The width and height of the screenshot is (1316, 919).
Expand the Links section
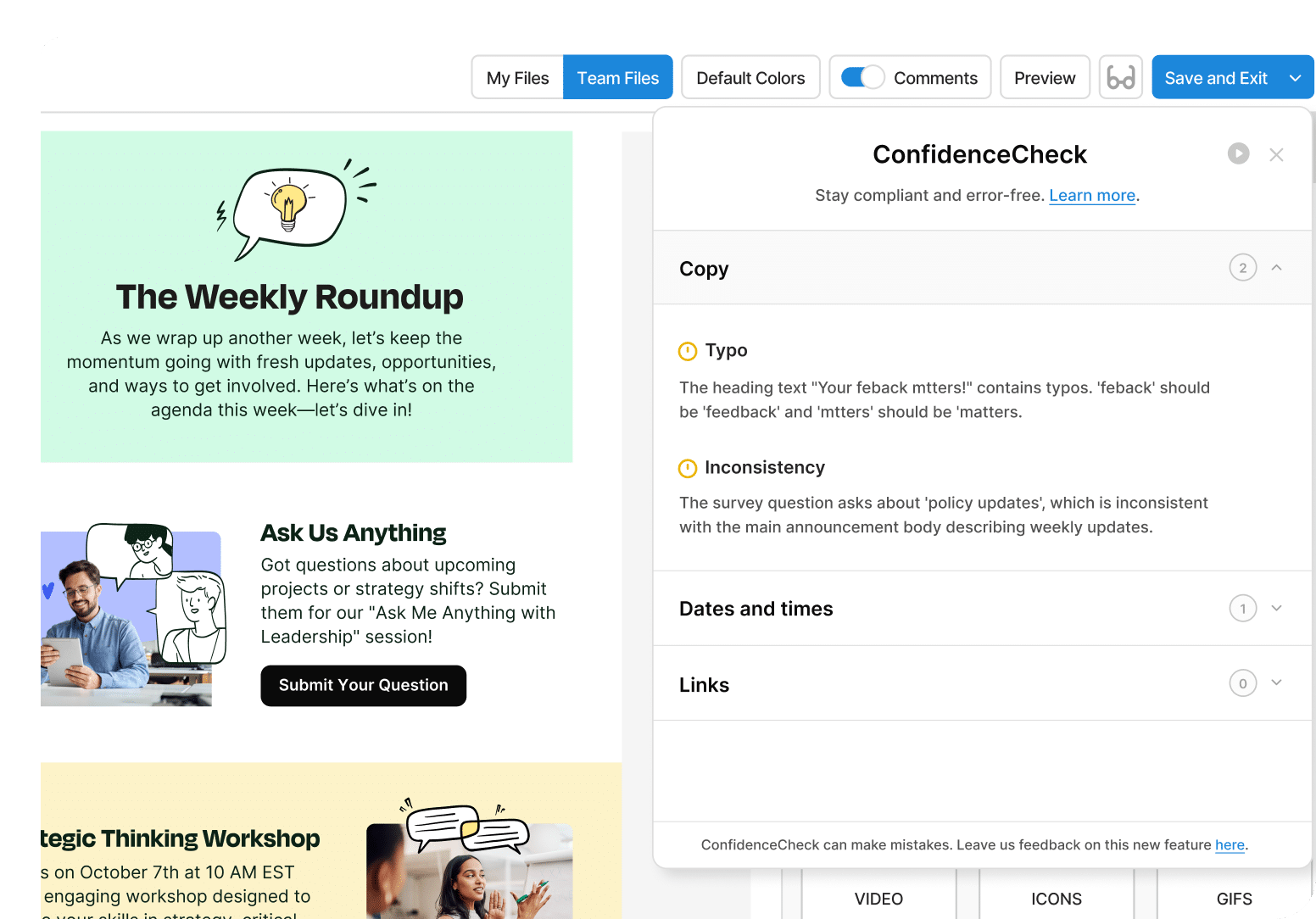(x=1276, y=683)
